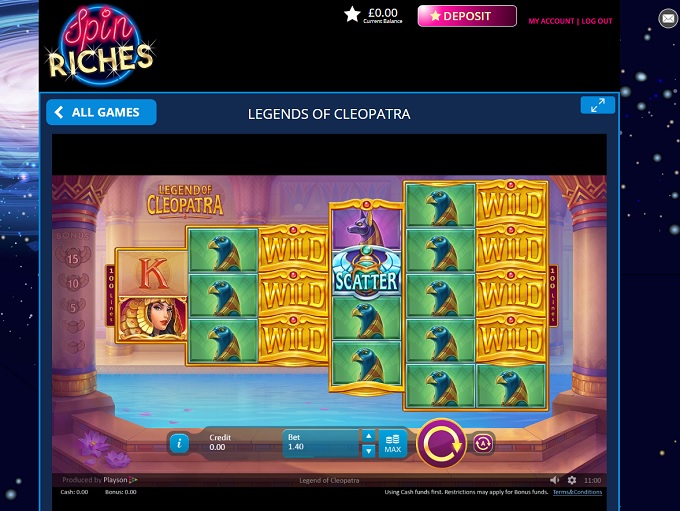Open messages envelope icon
This screenshot has height=511, width=680.
668,19
